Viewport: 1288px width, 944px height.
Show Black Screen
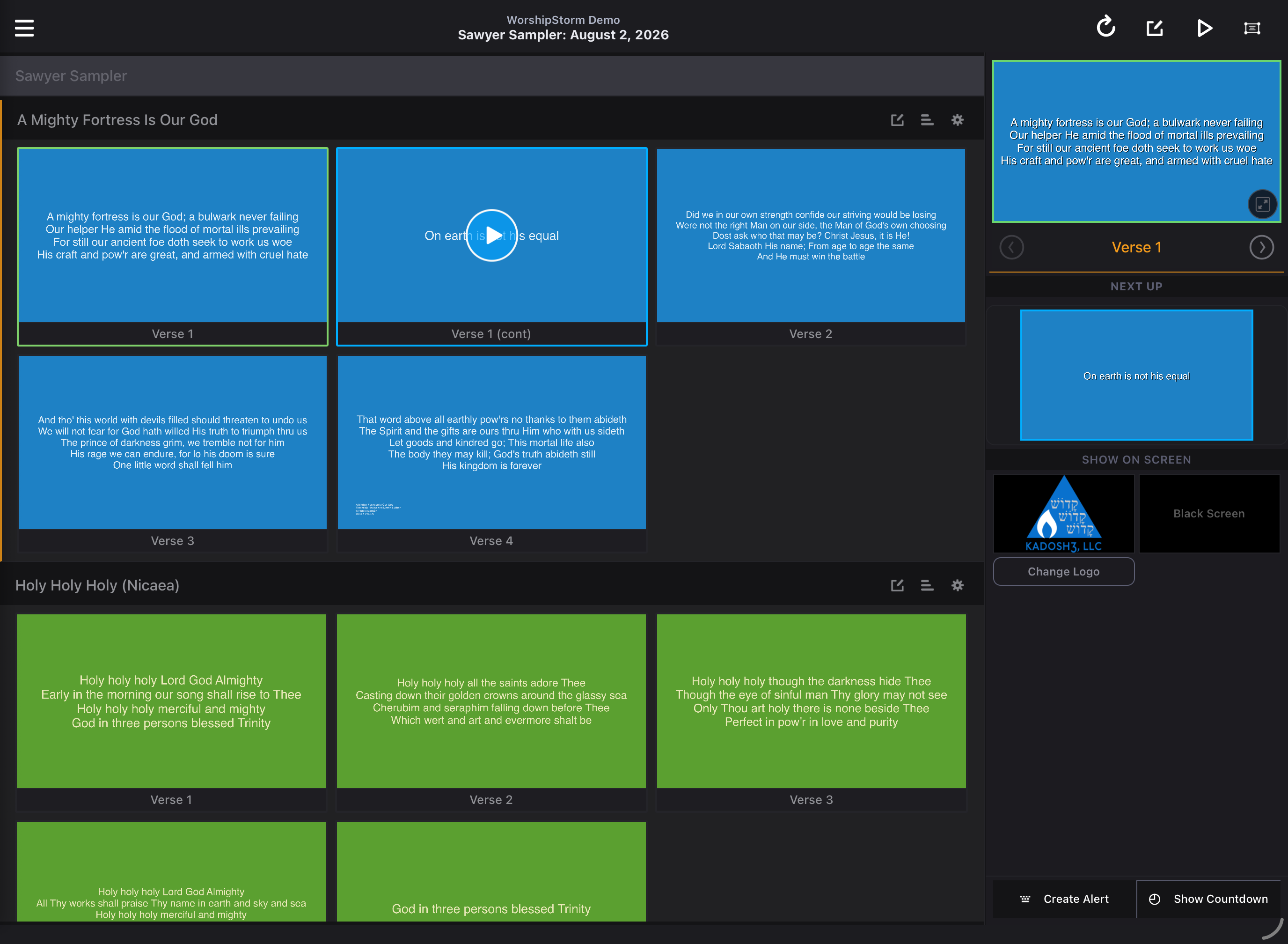[x=1209, y=513]
